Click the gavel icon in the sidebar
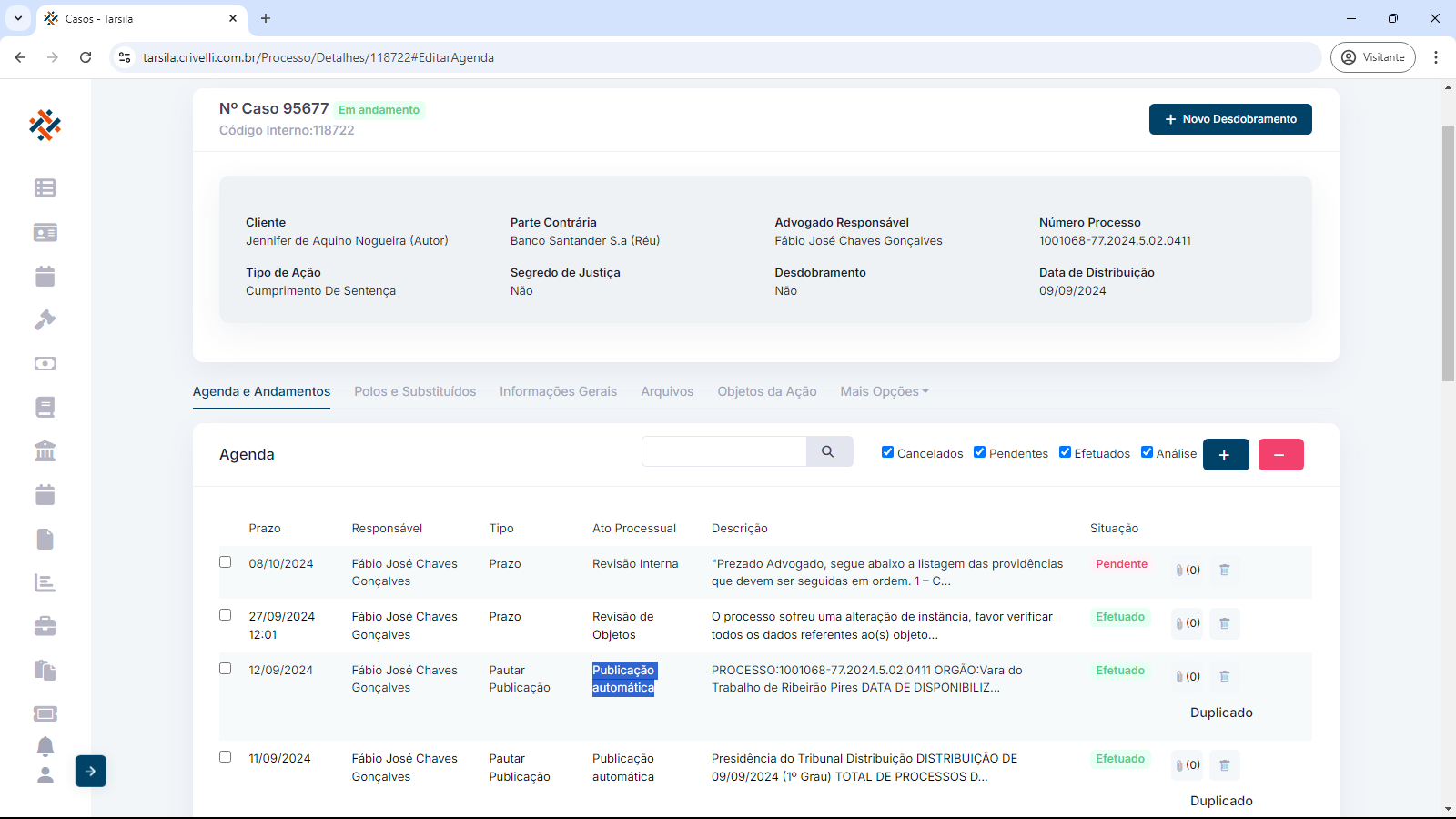This screenshot has width=1456, height=819. (45, 319)
